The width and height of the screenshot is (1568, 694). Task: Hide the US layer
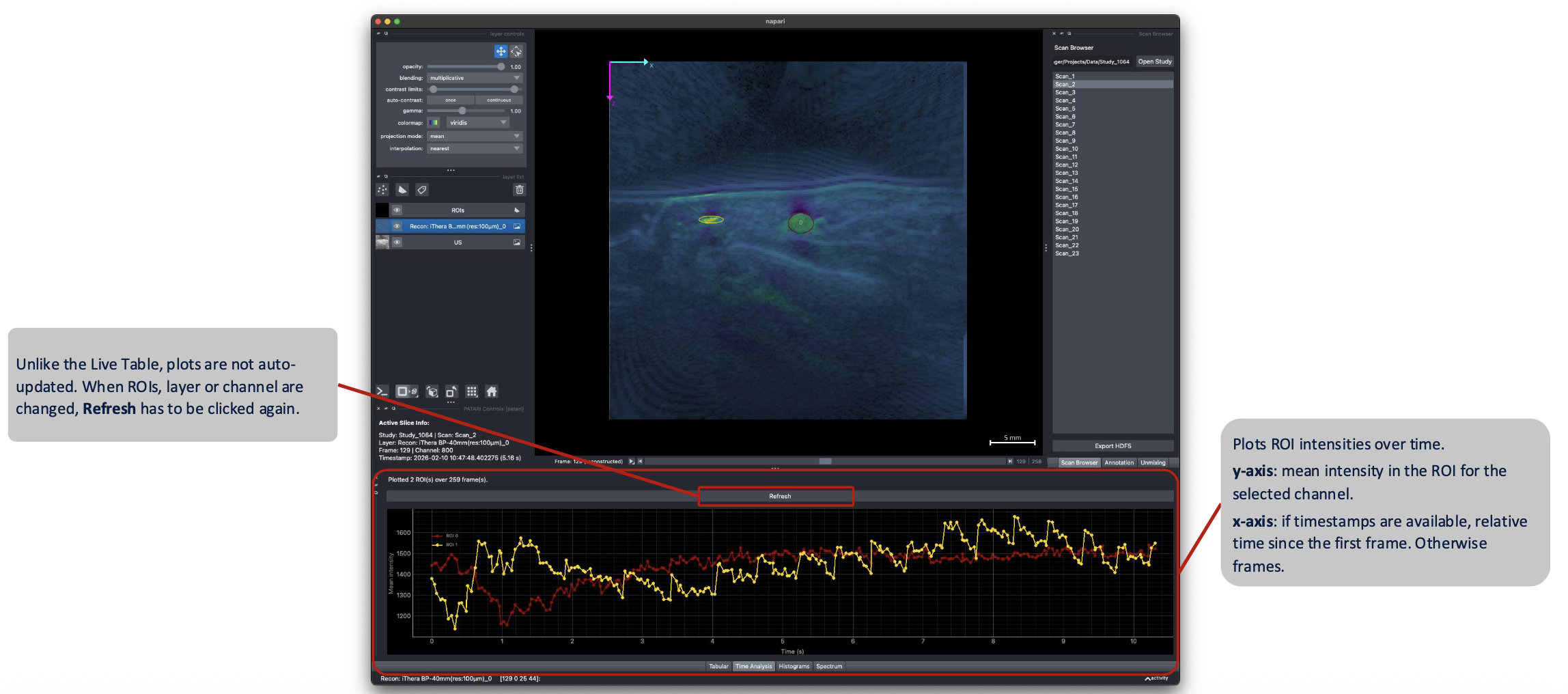pyautogui.click(x=397, y=242)
